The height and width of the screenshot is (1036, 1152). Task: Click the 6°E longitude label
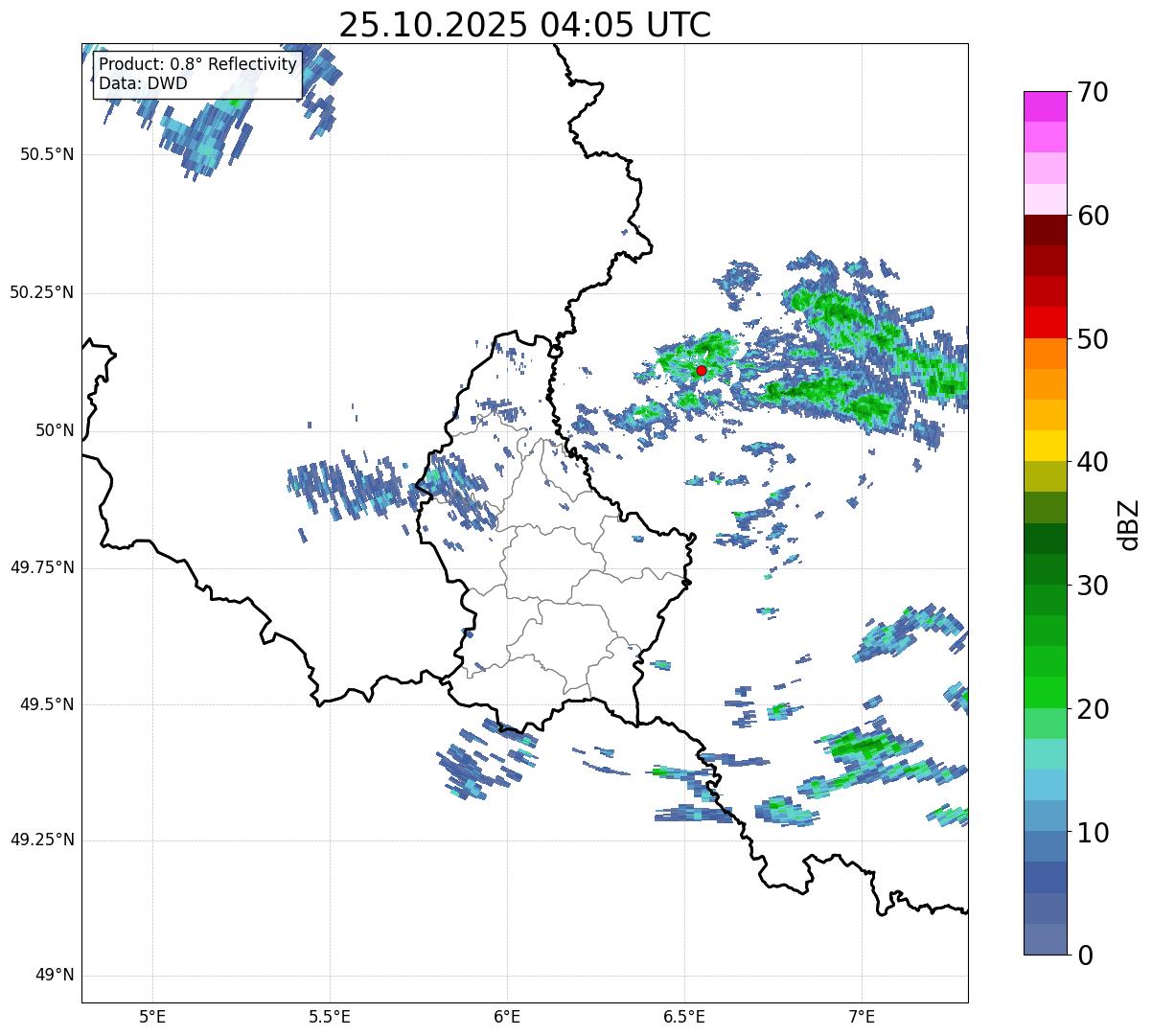[507, 1016]
